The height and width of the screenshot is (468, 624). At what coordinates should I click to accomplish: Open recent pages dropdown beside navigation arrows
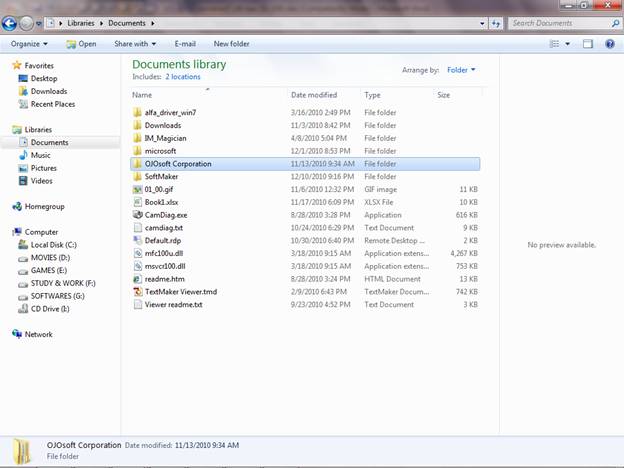(x=39, y=23)
